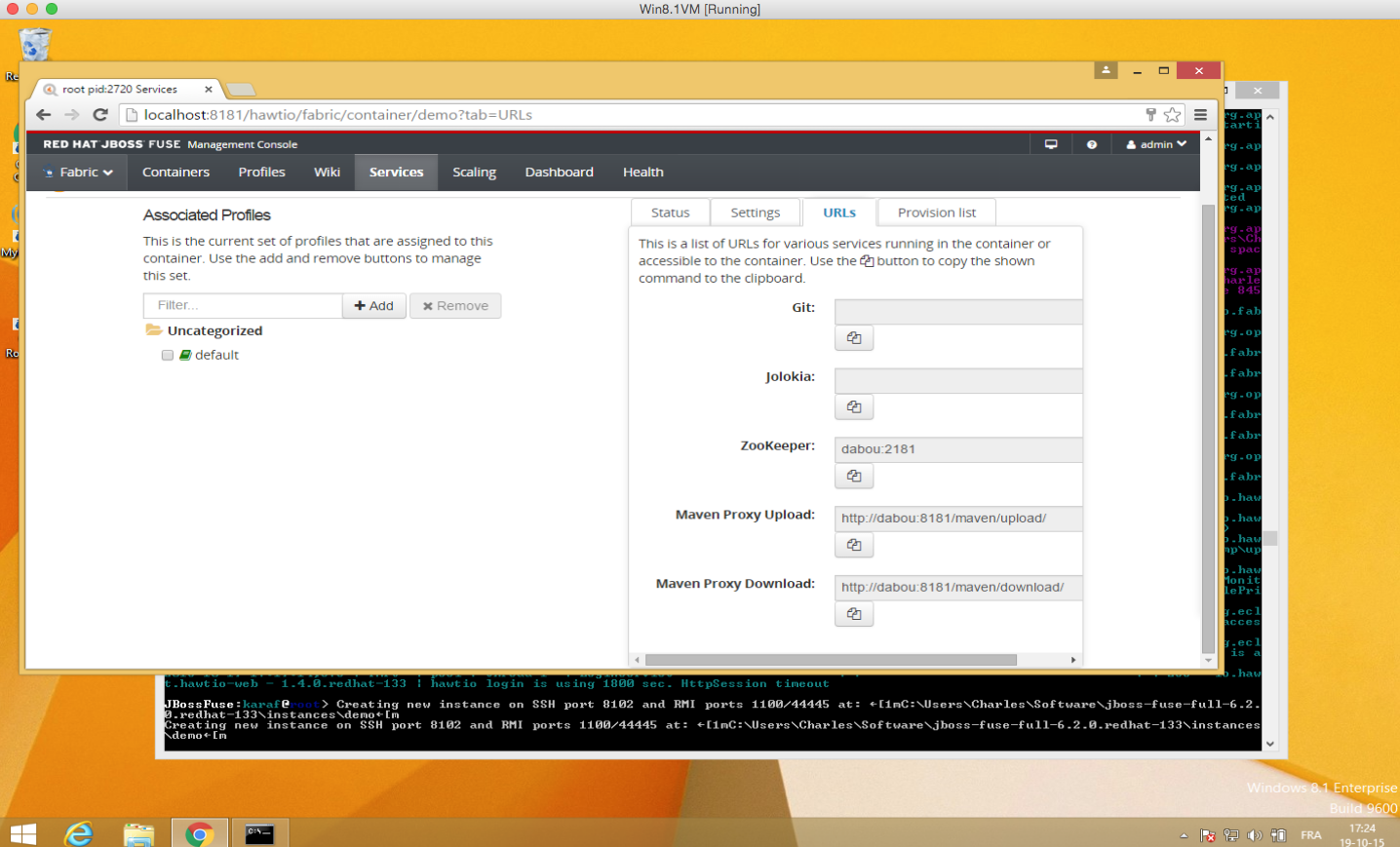Open the Chrome hamburger menu
1400x847 pixels.
[x=1201, y=115]
